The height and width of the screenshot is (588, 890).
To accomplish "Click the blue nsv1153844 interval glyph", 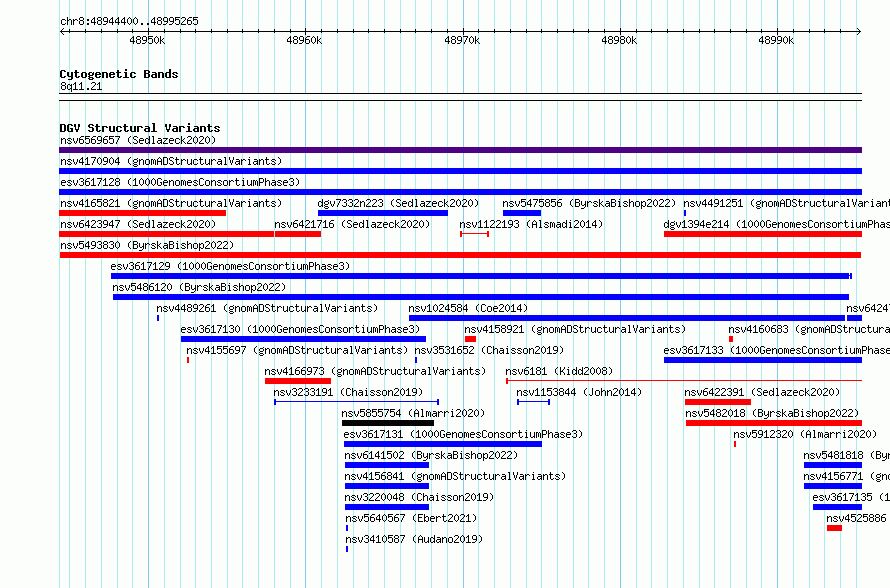I will click(x=534, y=402).
